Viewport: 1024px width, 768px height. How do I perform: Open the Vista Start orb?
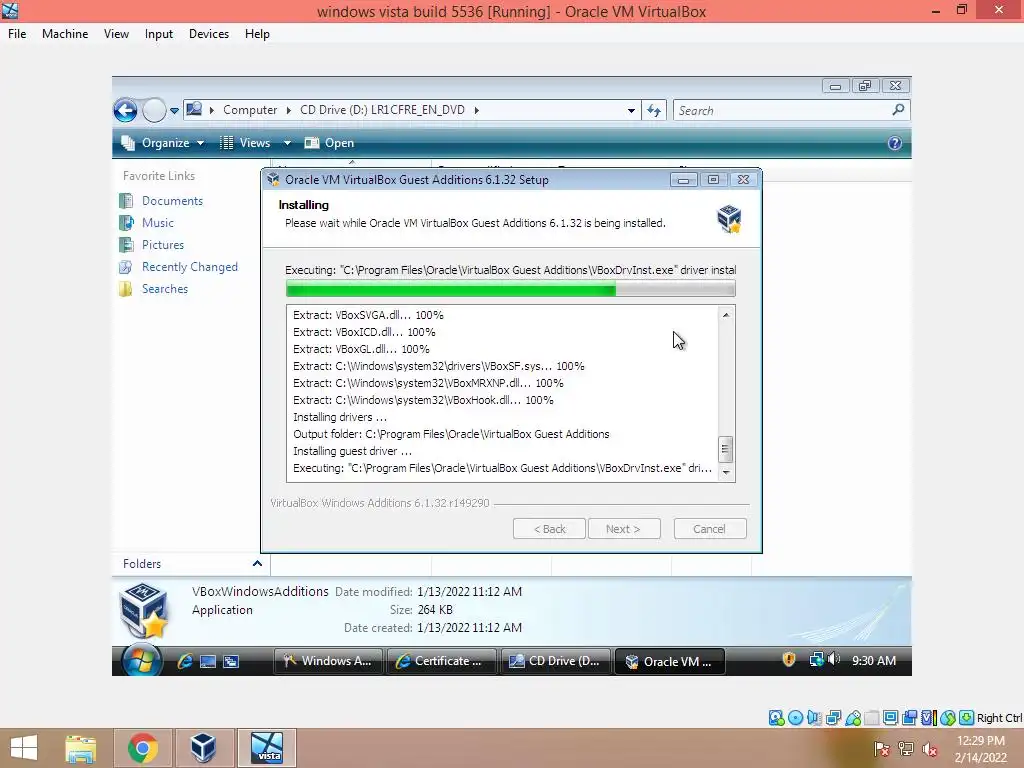pyautogui.click(x=142, y=660)
